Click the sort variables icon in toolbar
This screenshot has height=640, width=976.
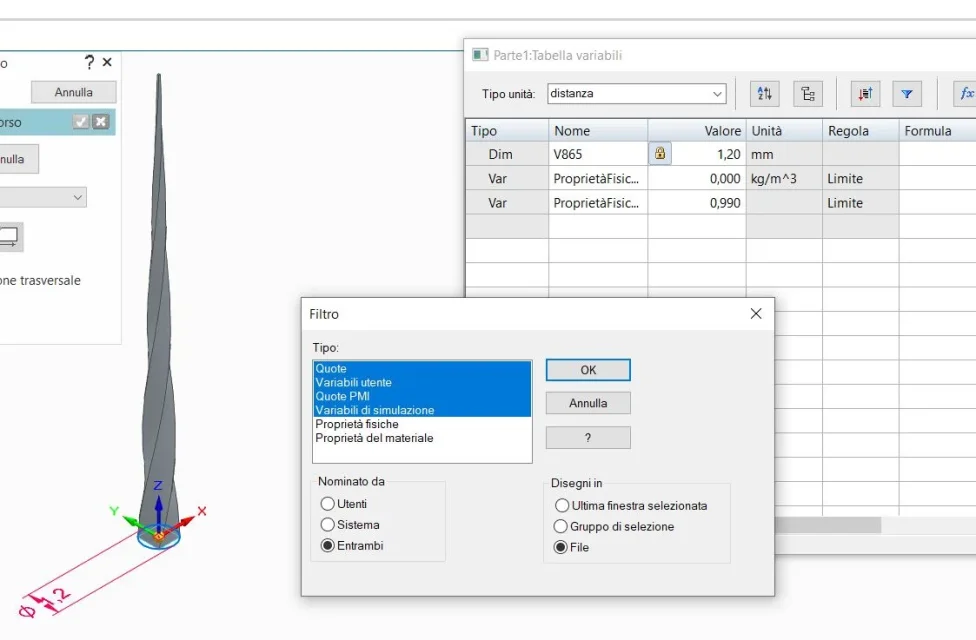(x=764, y=94)
